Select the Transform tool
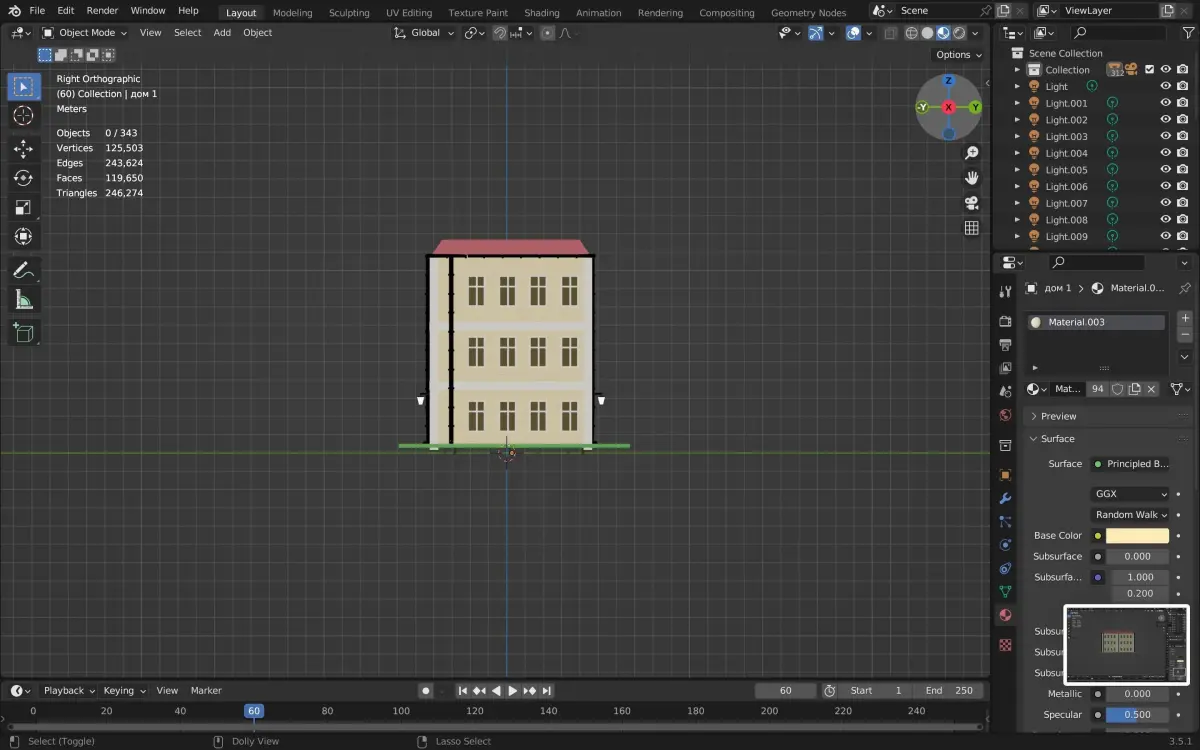1200x750 pixels. click(x=23, y=237)
